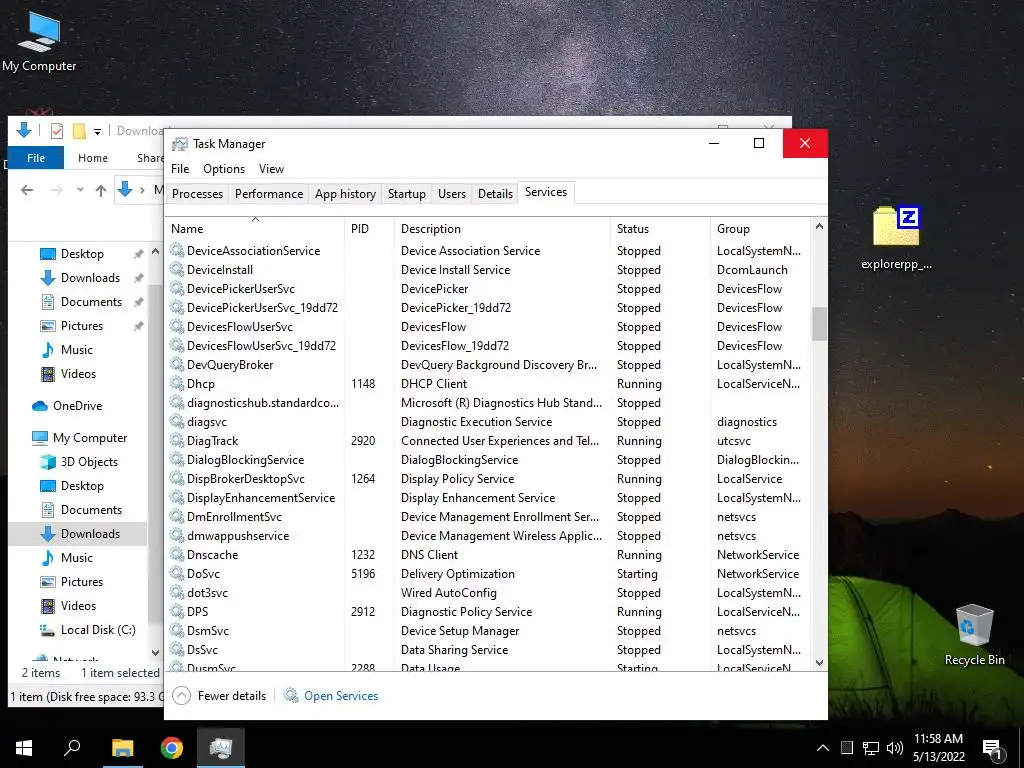1024x768 pixels.
Task: Open the My Computer desktop icon
Action: point(39,42)
